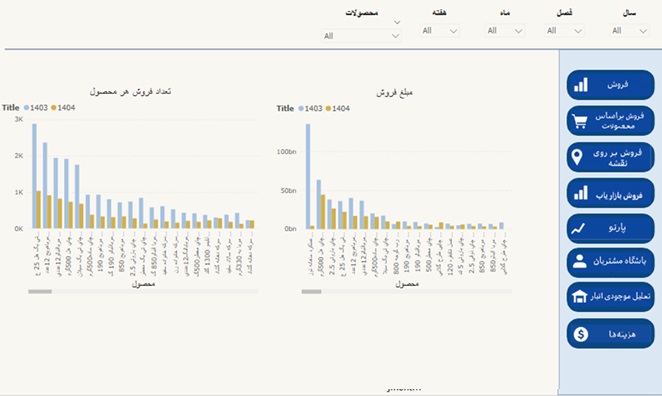This screenshot has width=662, height=396.
Task: Click the scrollbar under مبلغ فروش chart
Action: (x=407, y=292)
